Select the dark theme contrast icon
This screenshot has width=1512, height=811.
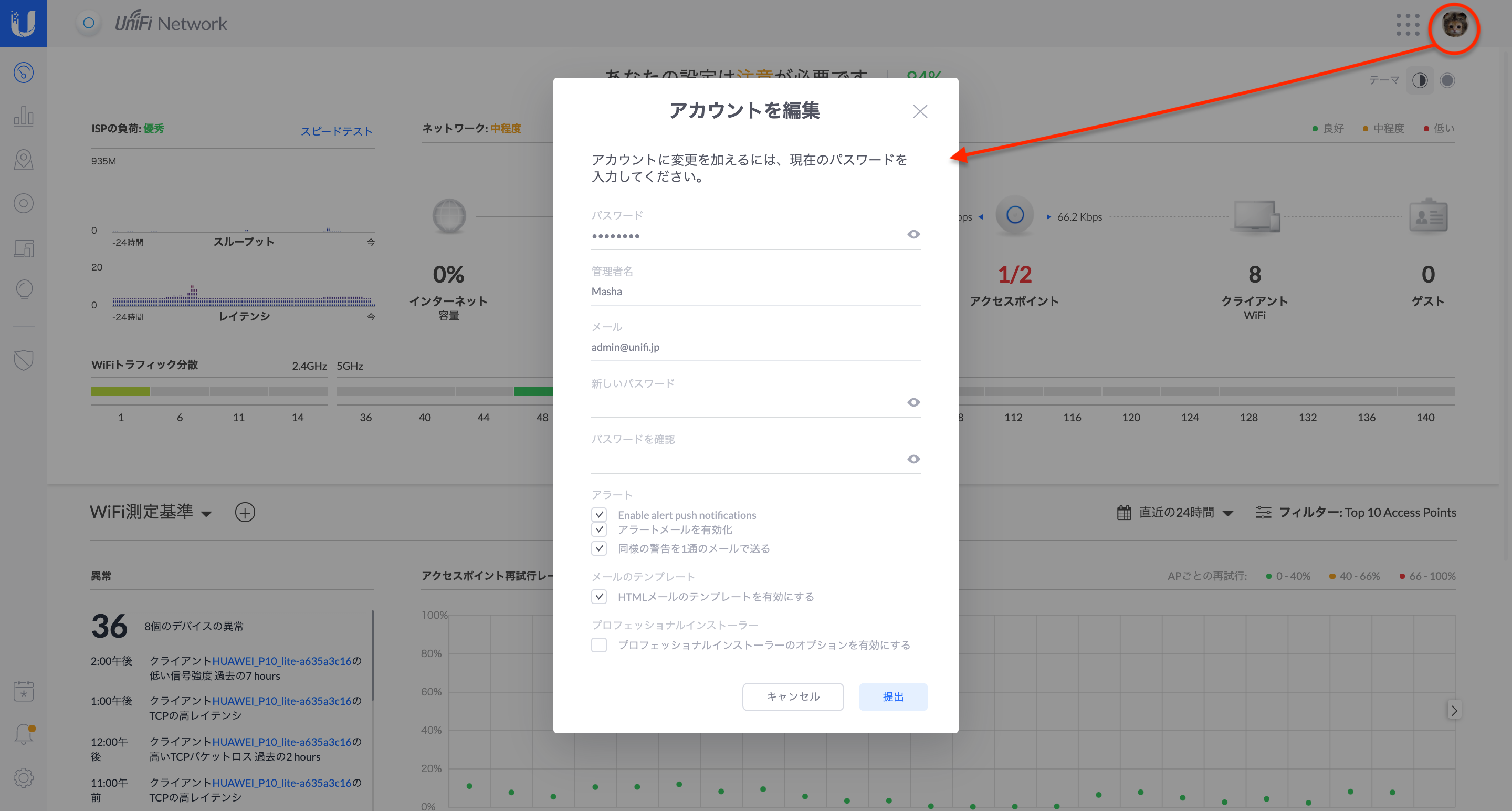click(x=1420, y=80)
